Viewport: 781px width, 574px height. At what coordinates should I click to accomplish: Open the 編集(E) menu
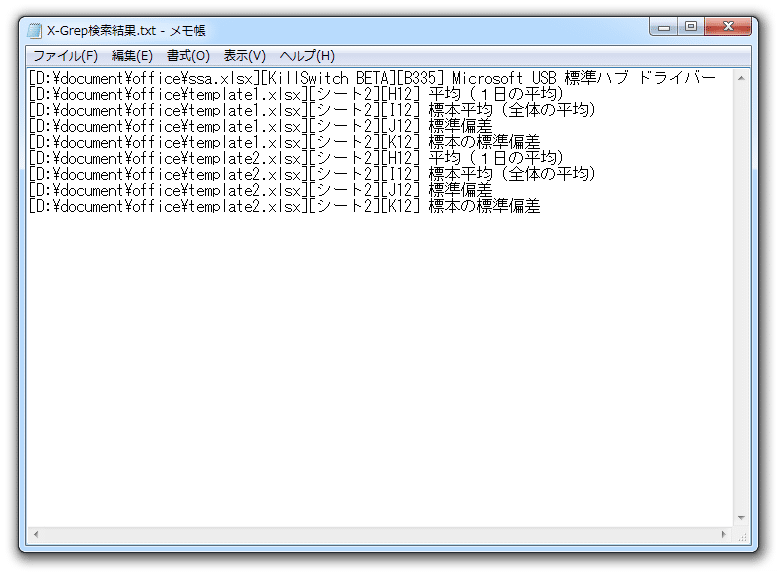(x=132, y=56)
